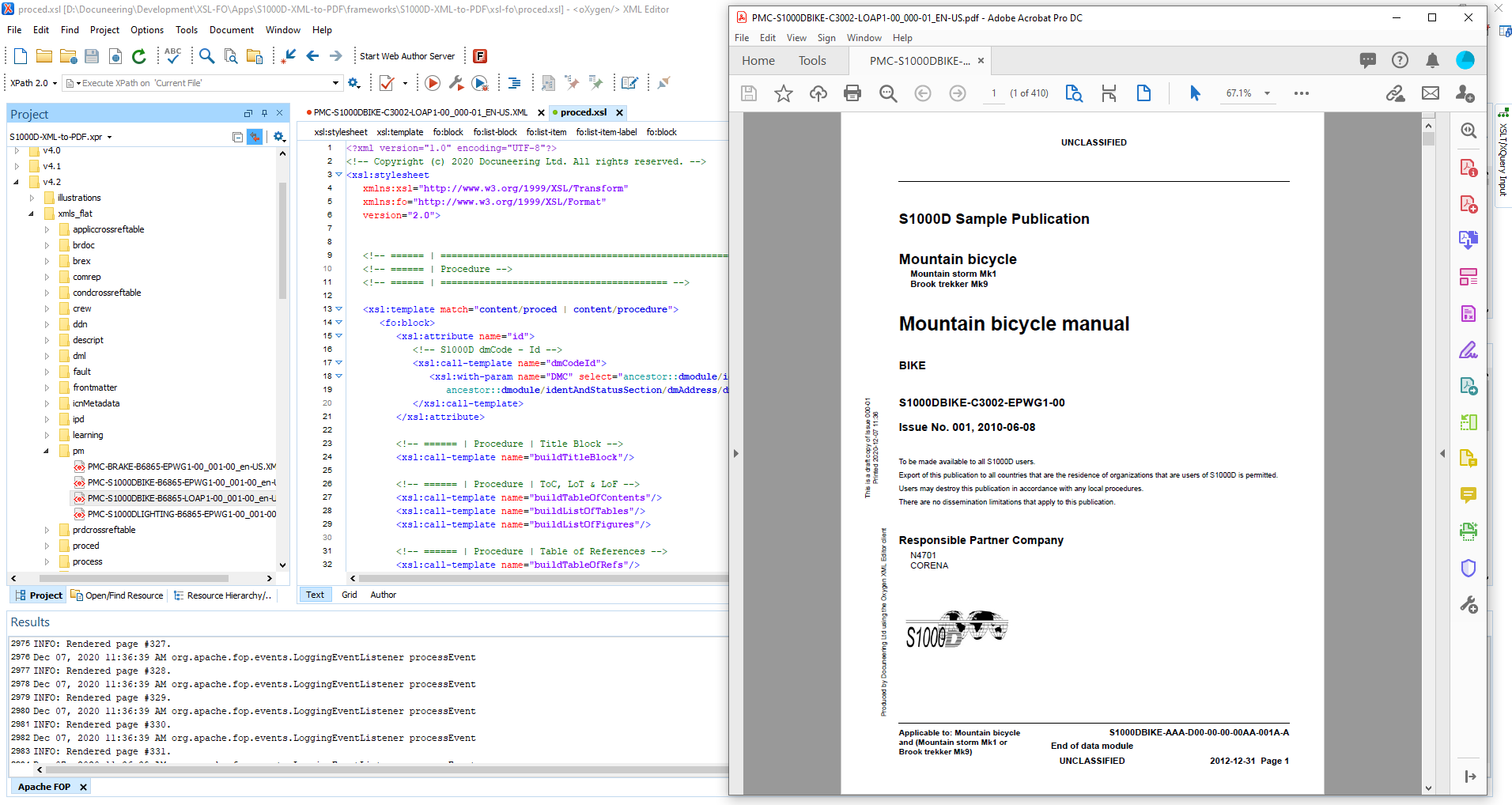Open the XPath 2.0 version dropdown
The height and width of the screenshot is (805, 1512).
pos(33,83)
